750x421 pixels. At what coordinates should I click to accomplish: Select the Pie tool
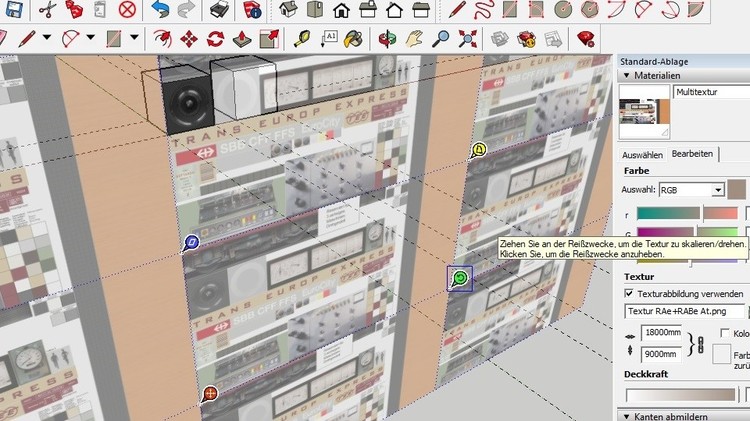(x=696, y=9)
